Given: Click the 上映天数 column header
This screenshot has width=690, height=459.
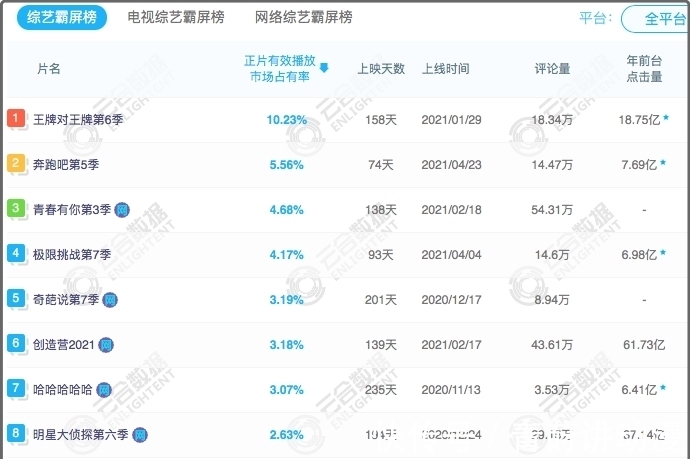Looking at the screenshot, I should pyautogui.click(x=381, y=69).
